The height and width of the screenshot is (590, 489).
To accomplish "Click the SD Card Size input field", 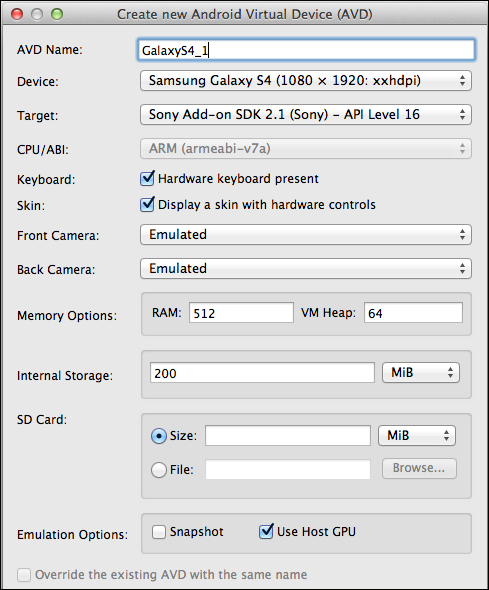I will pyautogui.click(x=288, y=436).
